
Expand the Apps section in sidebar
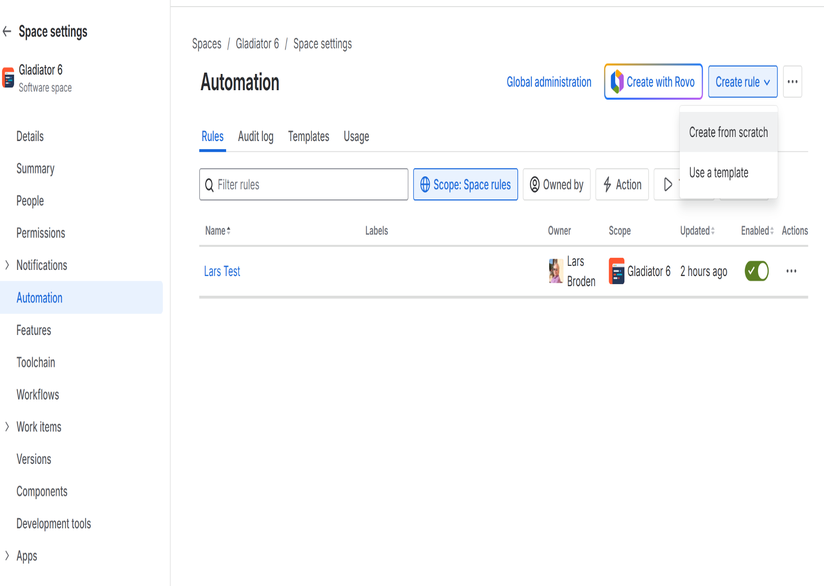pos(8,556)
